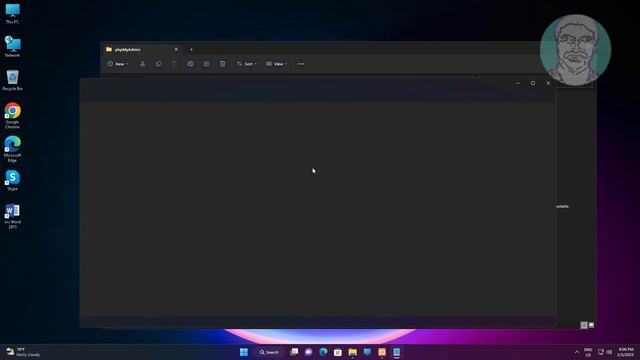Select the Network desktop icon
The image size is (640, 360).
[12, 46]
